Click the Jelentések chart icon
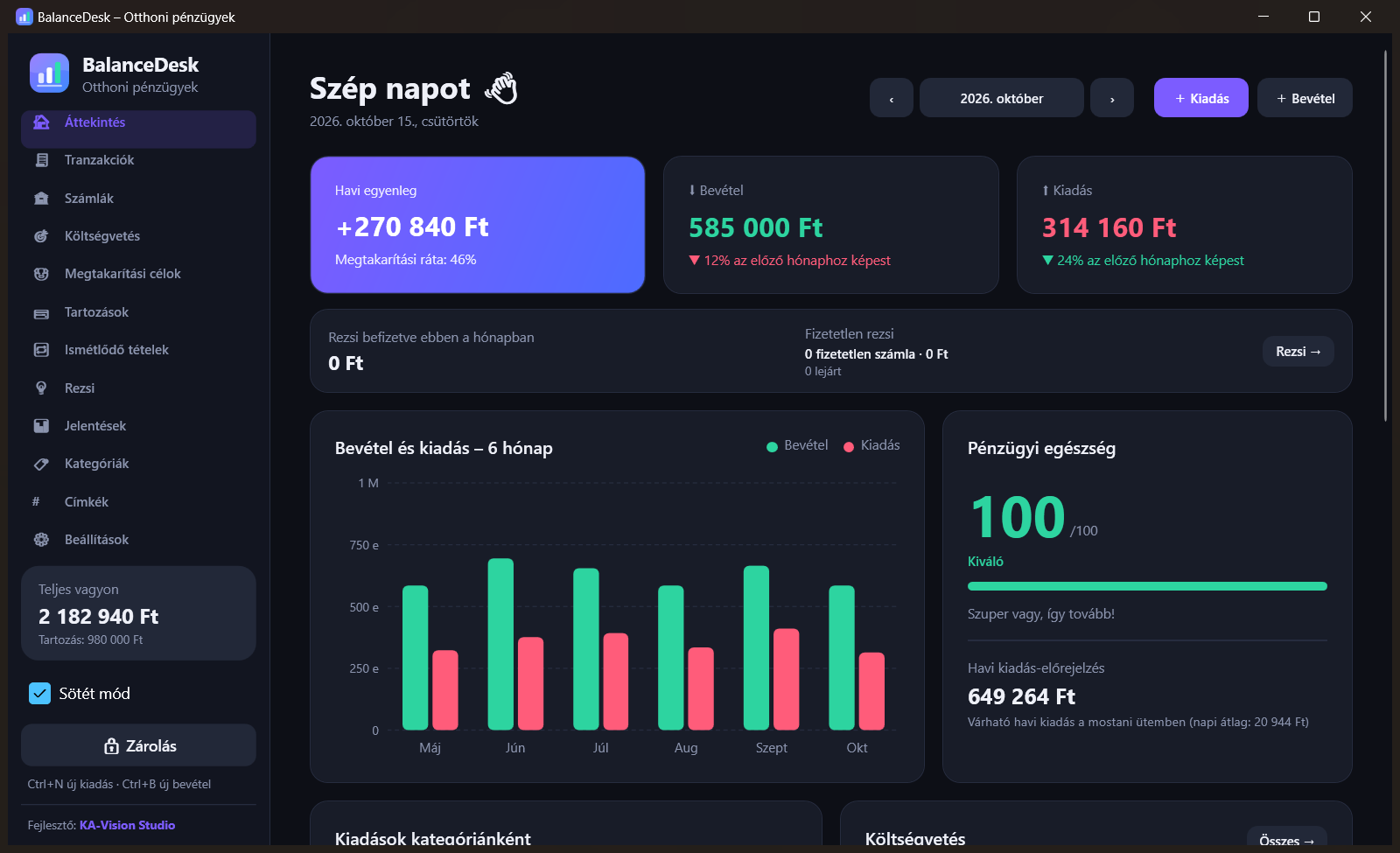The width and height of the screenshot is (1400, 853). (41, 426)
